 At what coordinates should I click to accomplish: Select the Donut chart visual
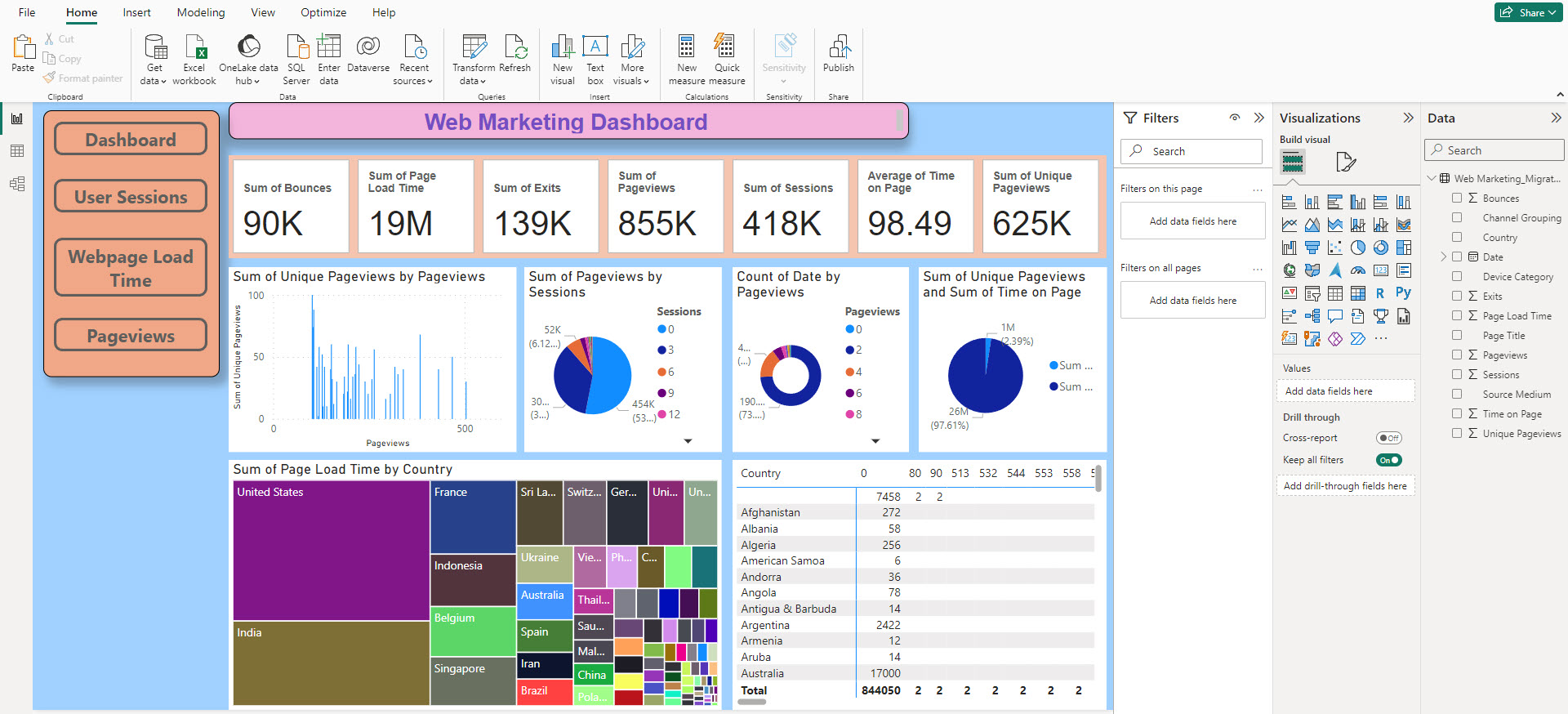pyautogui.click(x=1381, y=248)
